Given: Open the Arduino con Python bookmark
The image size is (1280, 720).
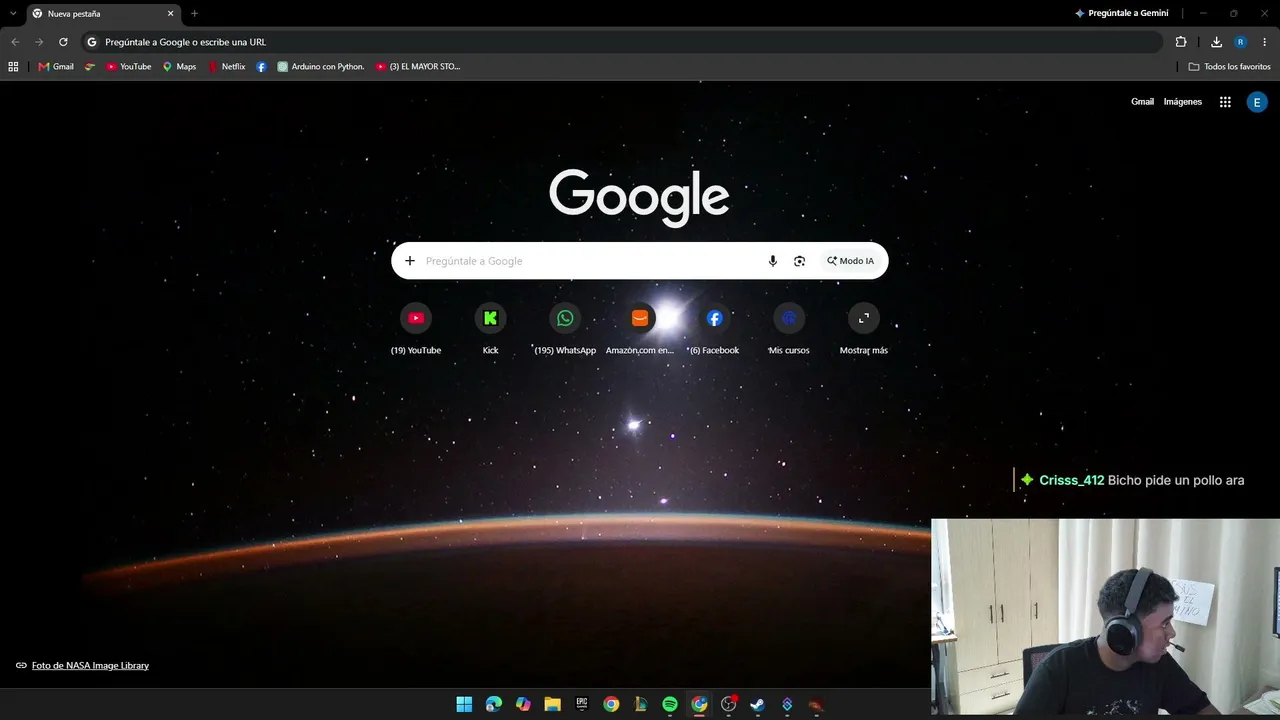Looking at the screenshot, I should (x=321, y=67).
